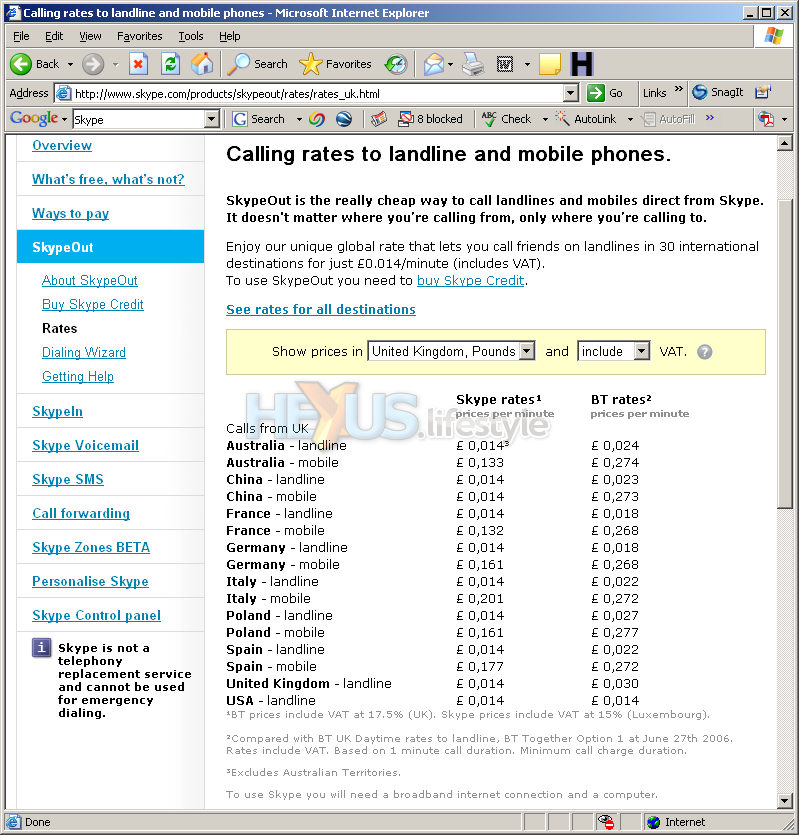This screenshot has height=835, width=799.
Task: Click the blue globe Google toolbar icon
Action: click(x=344, y=119)
